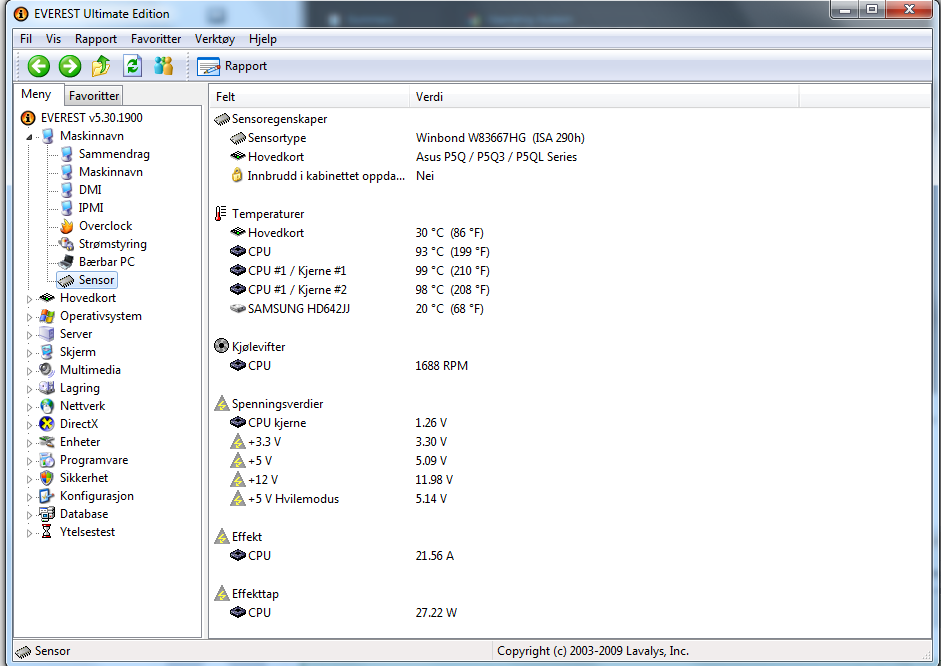Click the Bærbar PC laptop icon
942x667 pixels.
[x=66, y=262]
